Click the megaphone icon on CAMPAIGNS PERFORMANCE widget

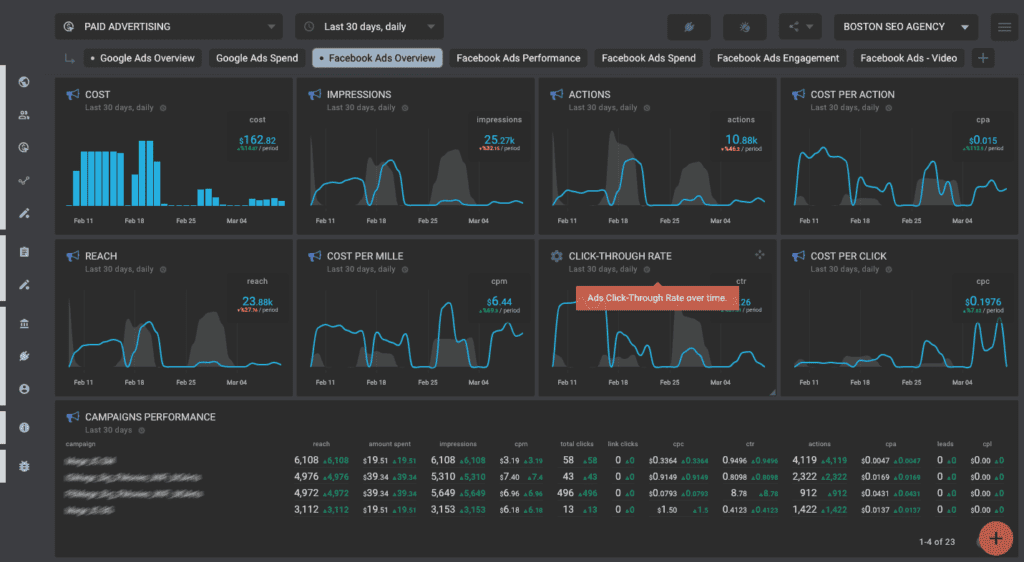(72, 416)
